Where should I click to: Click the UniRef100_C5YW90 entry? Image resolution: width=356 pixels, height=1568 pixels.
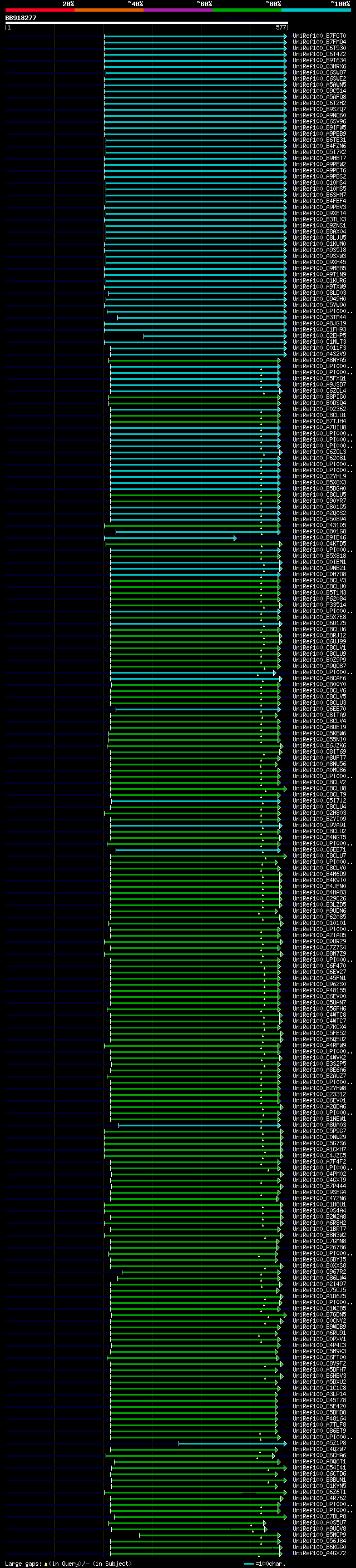[x=319, y=305]
